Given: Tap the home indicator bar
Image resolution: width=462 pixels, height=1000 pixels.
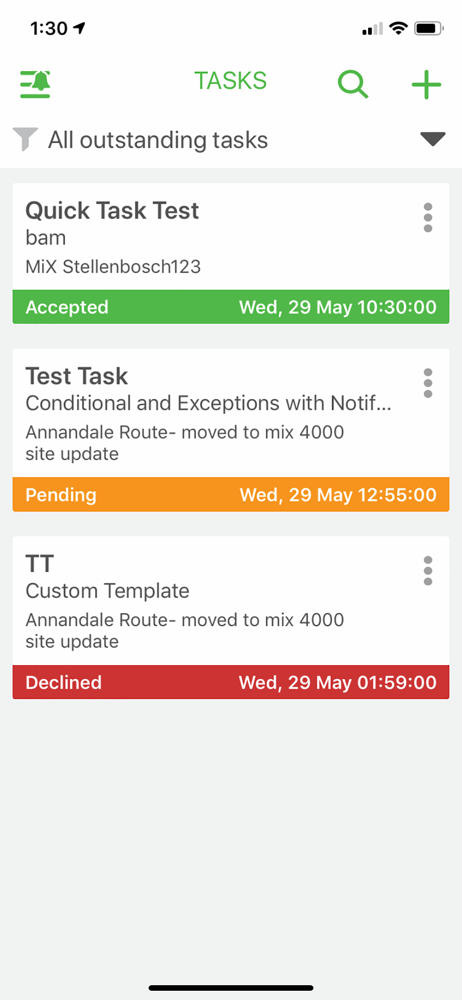Looking at the screenshot, I should pyautogui.click(x=231, y=988).
